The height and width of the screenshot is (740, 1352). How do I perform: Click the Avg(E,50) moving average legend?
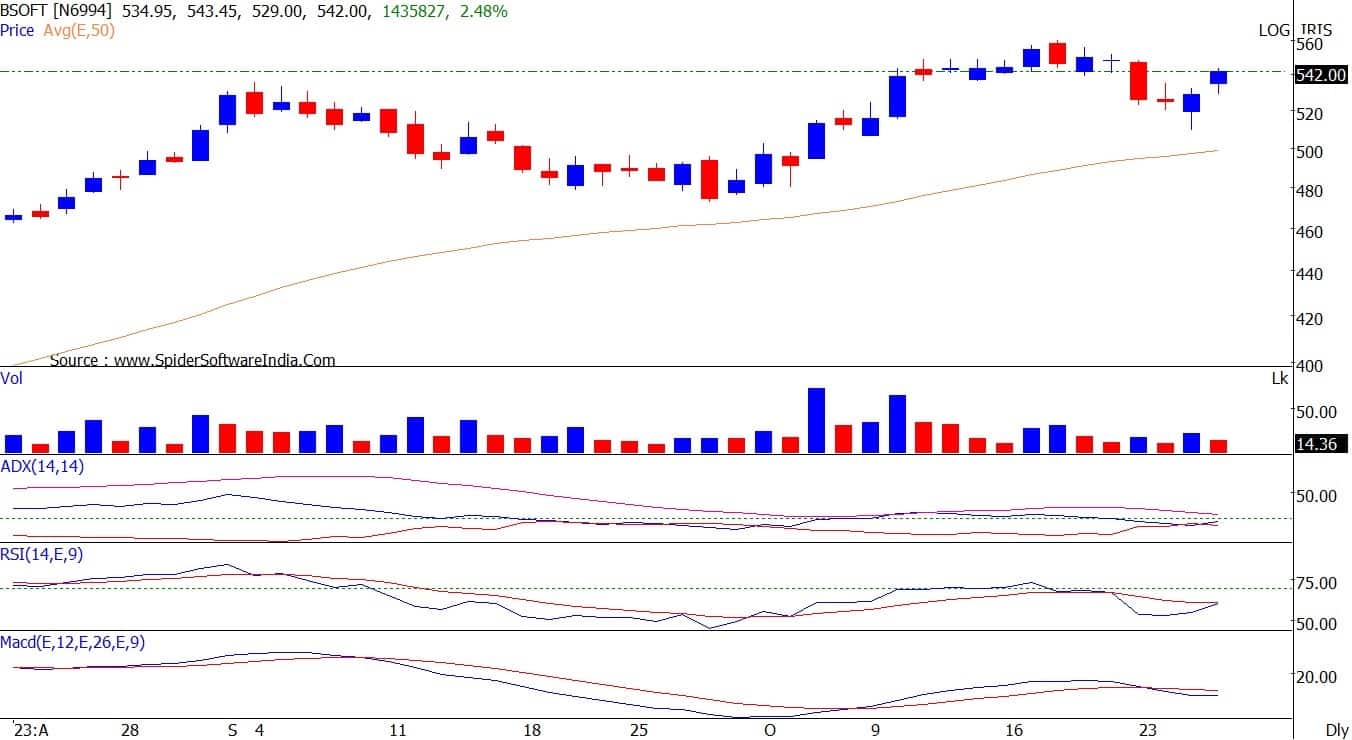pyautogui.click(x=79, y=30)
